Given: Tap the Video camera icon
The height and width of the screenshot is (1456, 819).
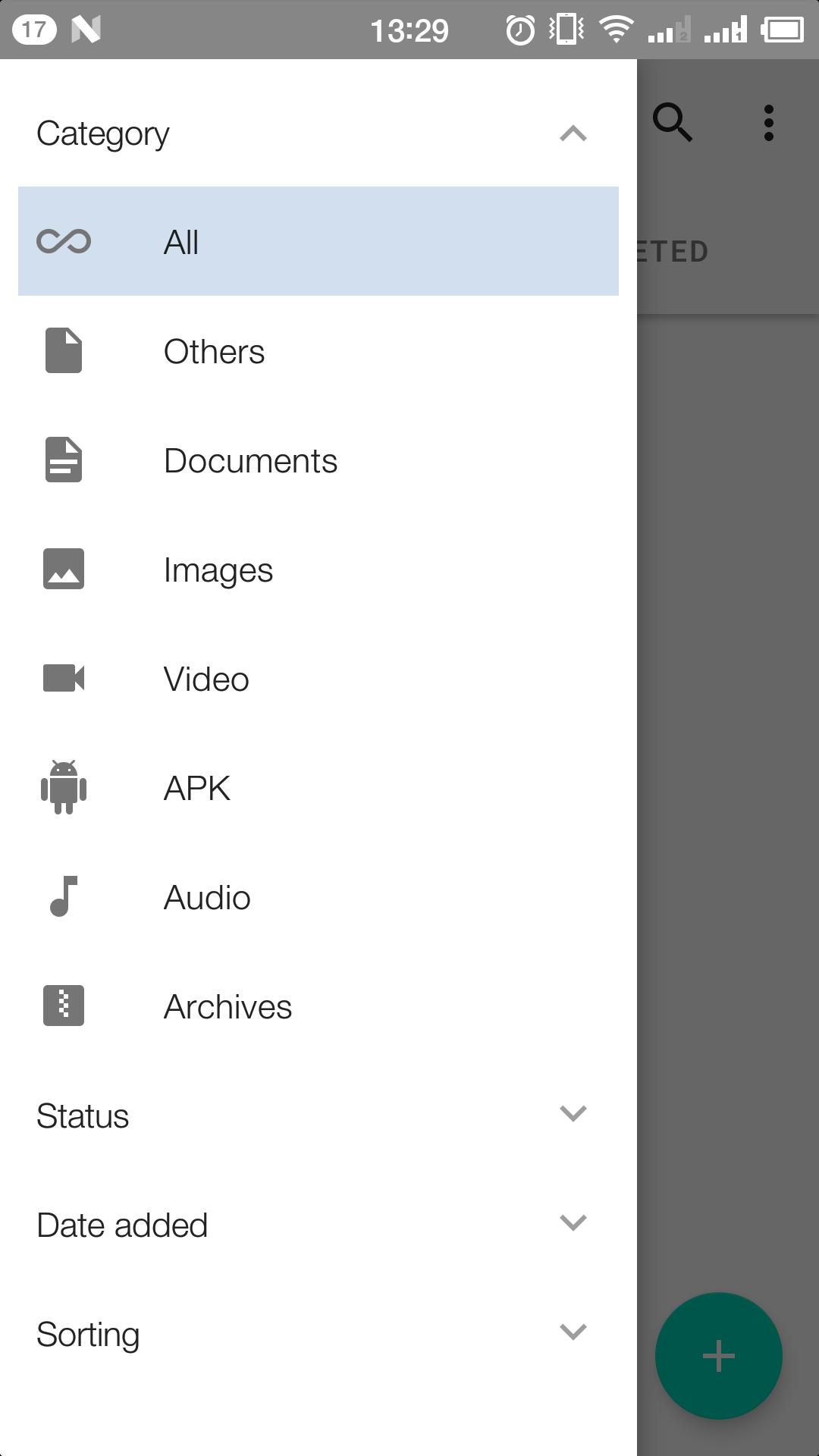Looking at the screenshot, I should pyautogui.click(x=64, y=678).
